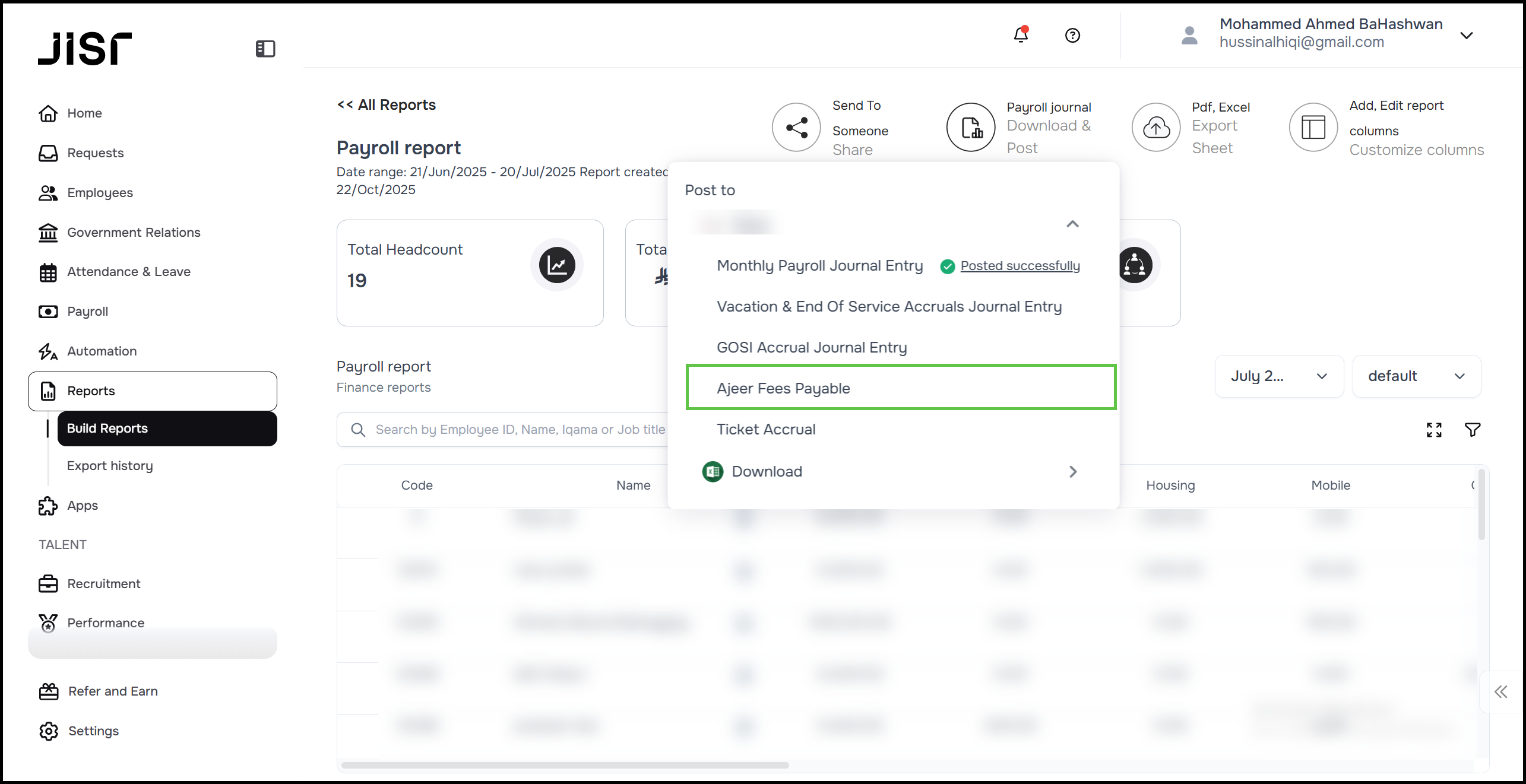Select Ajeer Fees Payable menu entry

[783, 388]
